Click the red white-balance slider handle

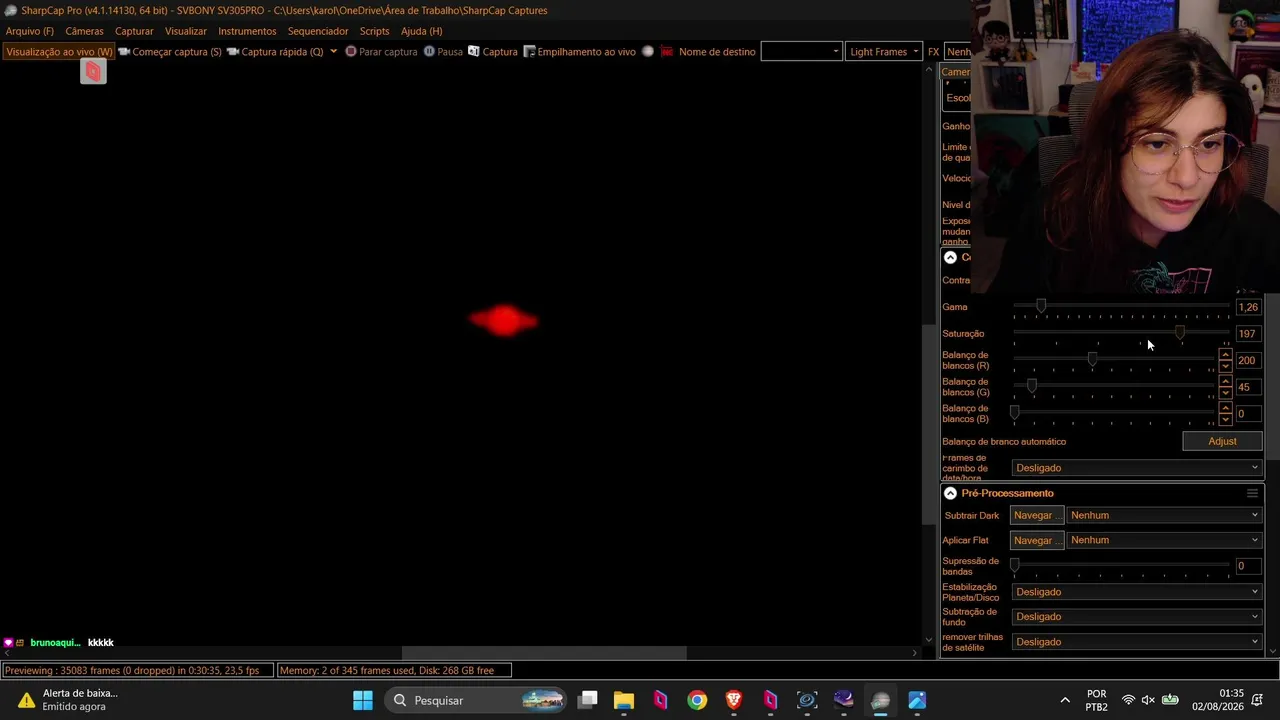[x=1092, y=359]
